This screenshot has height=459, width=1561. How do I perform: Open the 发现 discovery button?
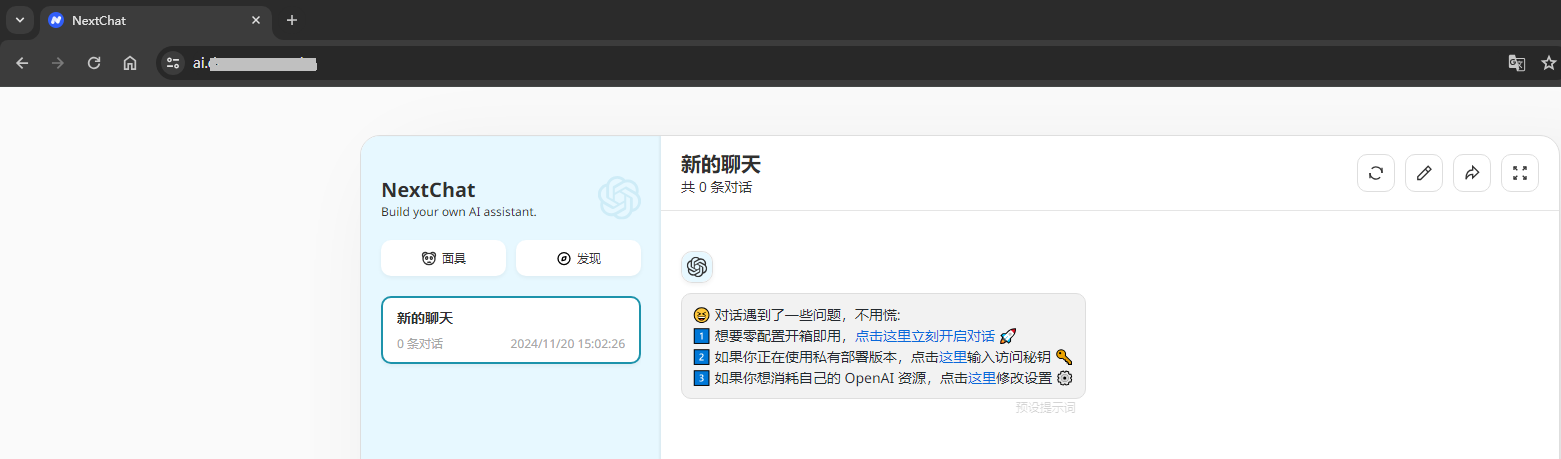pos(578,258)
